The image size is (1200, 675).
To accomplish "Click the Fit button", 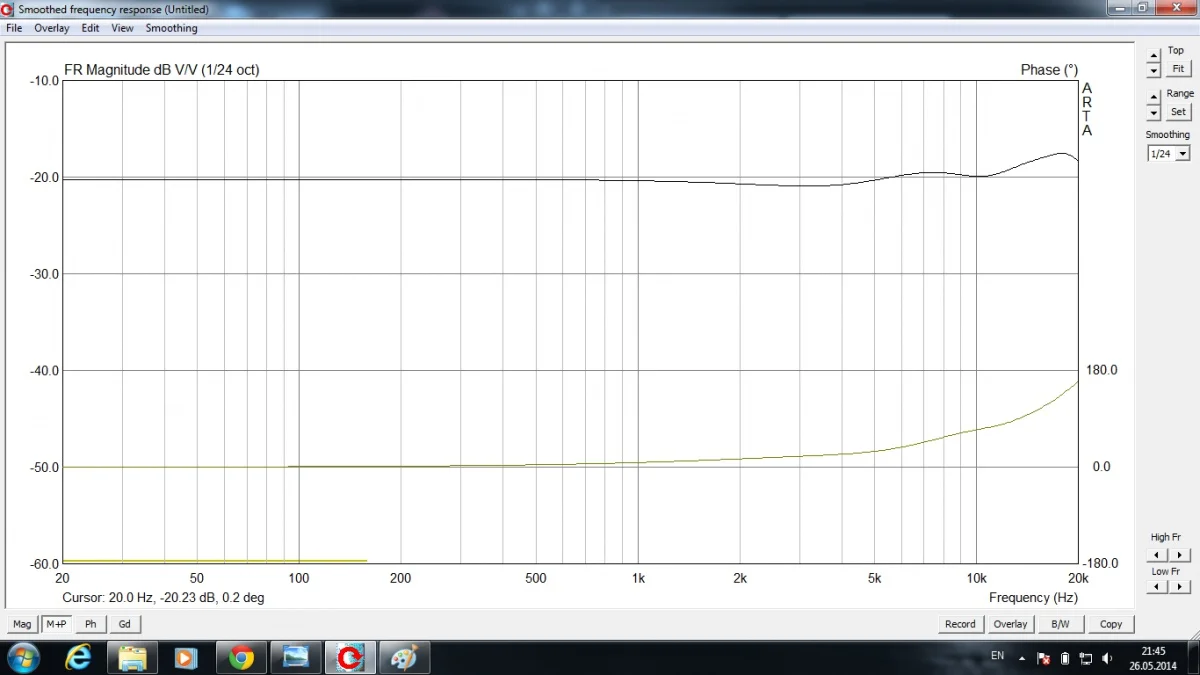I will click(x=1178, y=69).
